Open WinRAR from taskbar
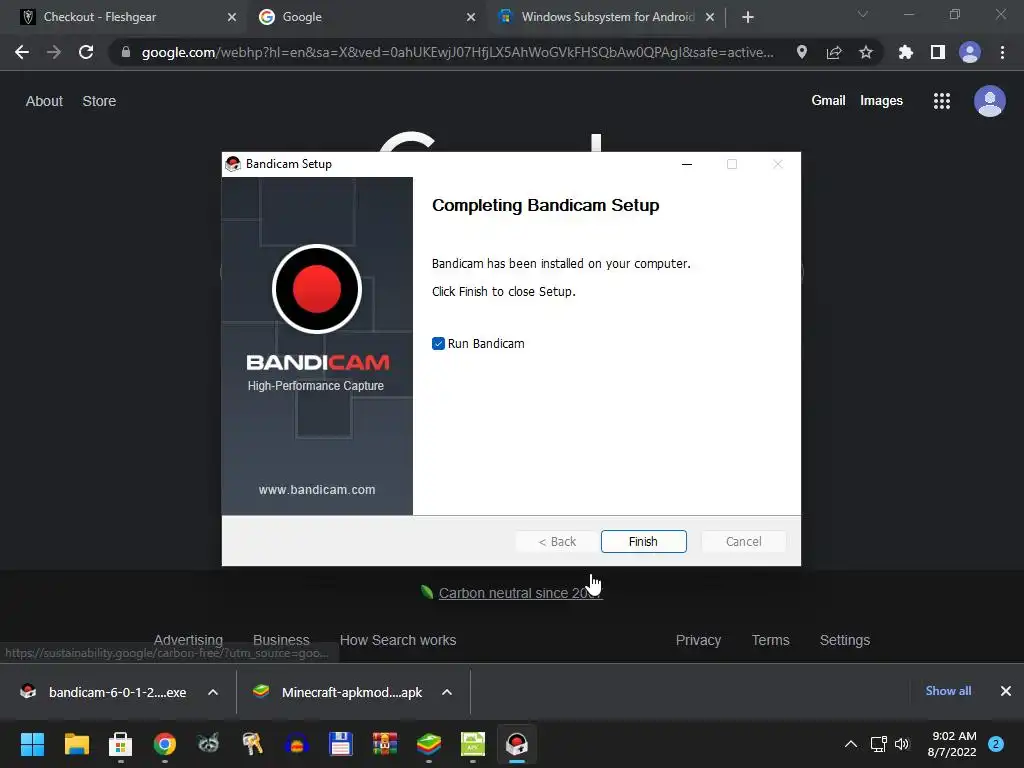 tap(385, 744)
